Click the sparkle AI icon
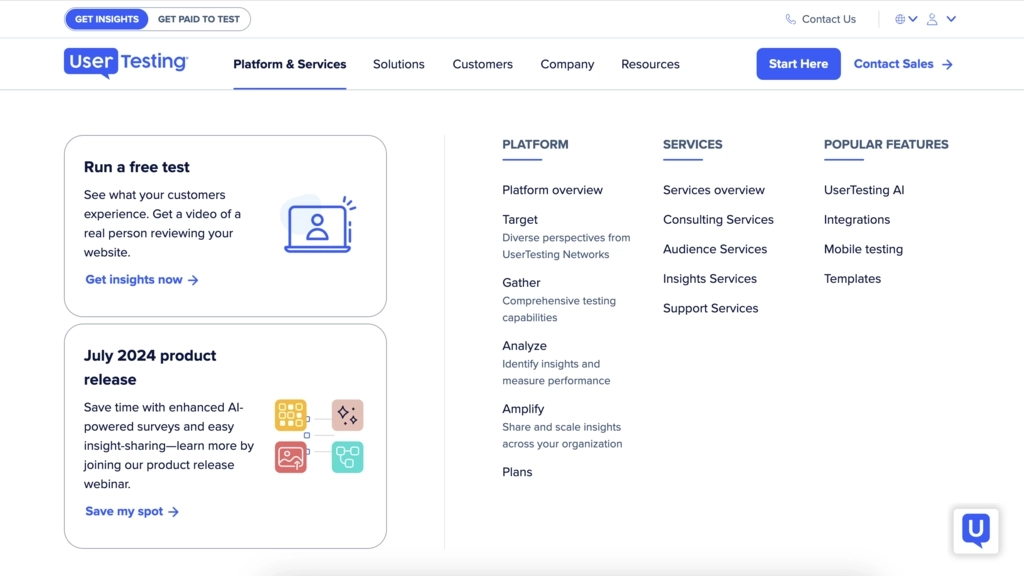The image size is (1024, 576). click(347, 415)
